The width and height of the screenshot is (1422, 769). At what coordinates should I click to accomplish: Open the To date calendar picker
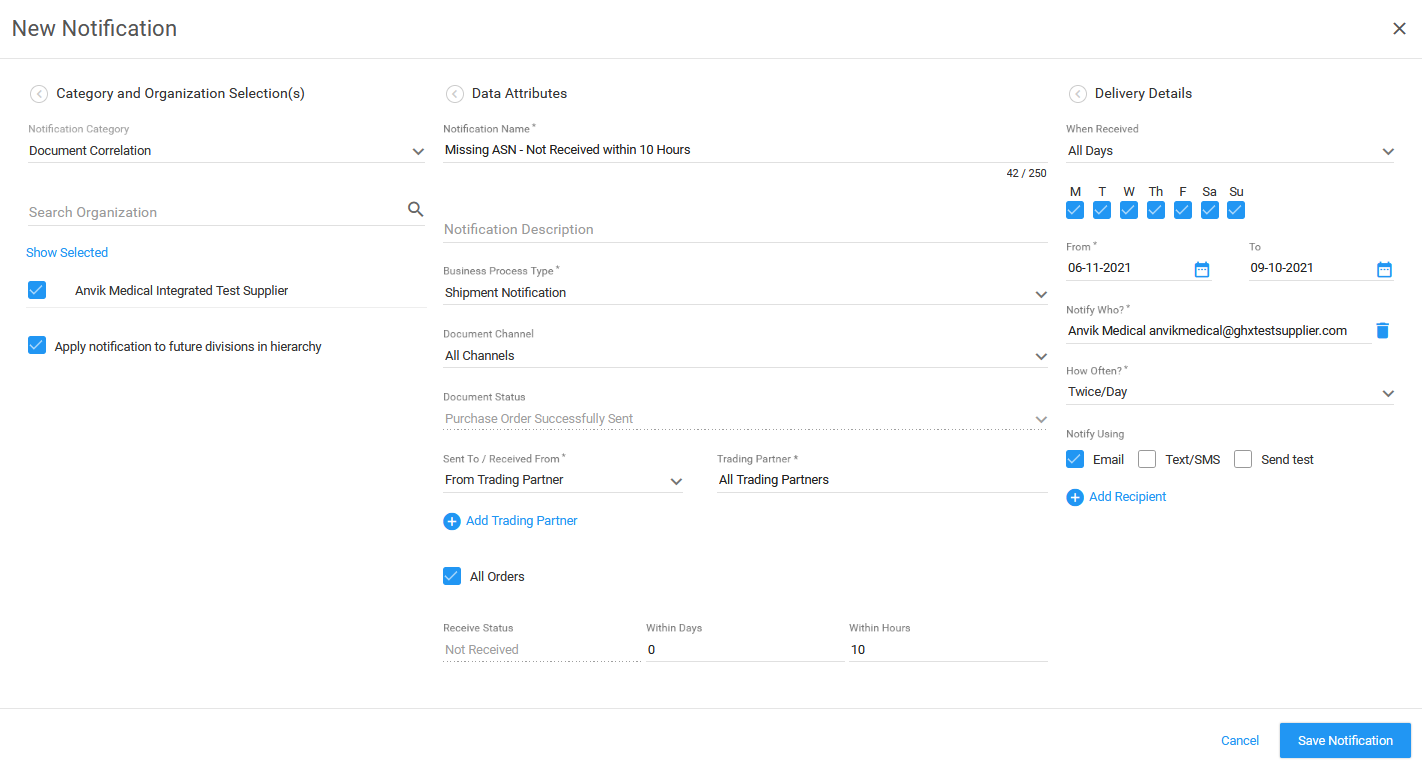pyautogui.click(x=1384, y=269)
